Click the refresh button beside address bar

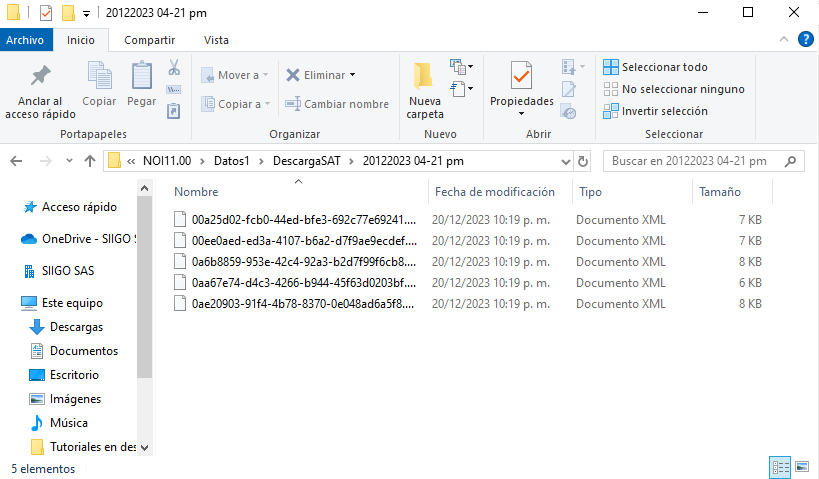click(x=583, y=160)
